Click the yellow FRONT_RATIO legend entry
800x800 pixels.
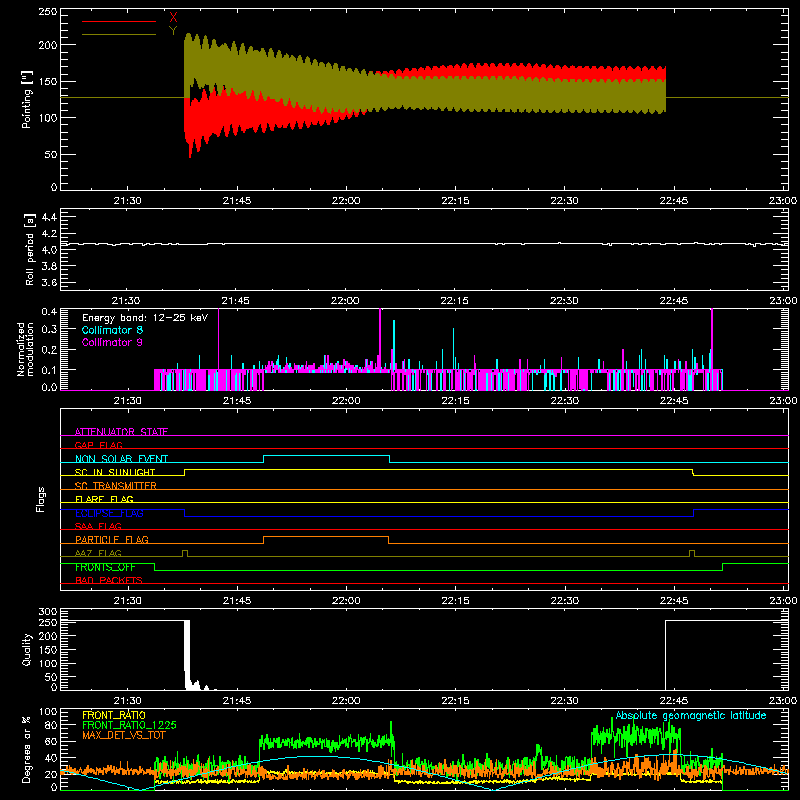click(114, 715)
